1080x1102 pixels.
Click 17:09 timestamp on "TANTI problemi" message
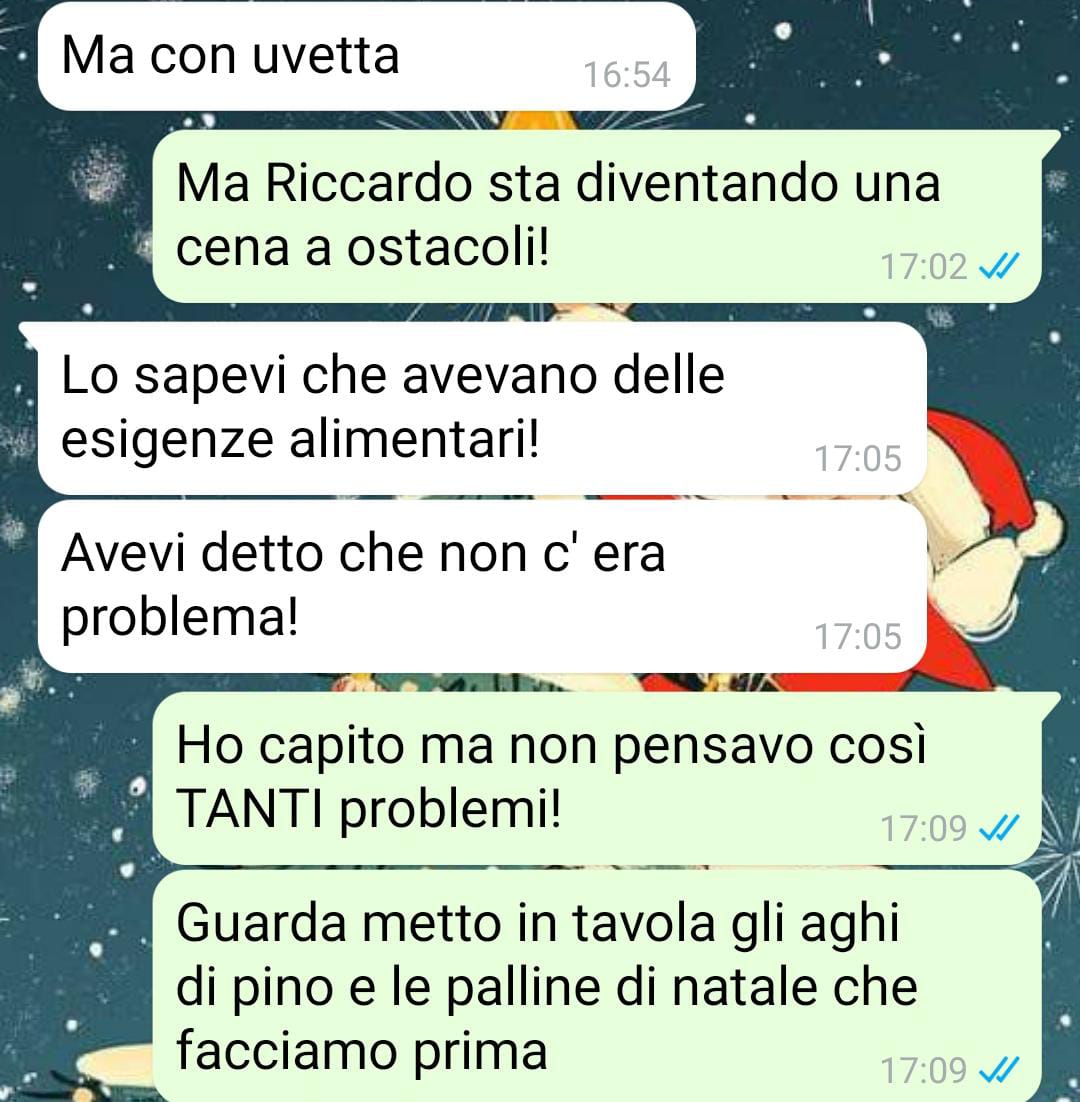point(923,829)
